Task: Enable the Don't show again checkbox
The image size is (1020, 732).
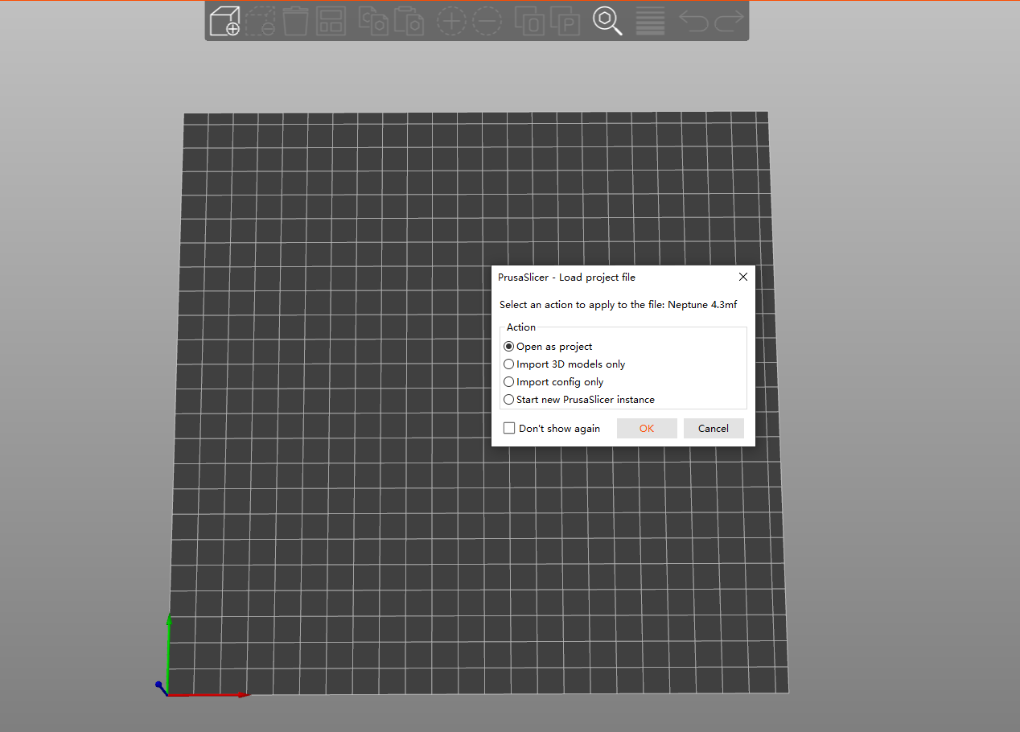Action: pos(510,428)
